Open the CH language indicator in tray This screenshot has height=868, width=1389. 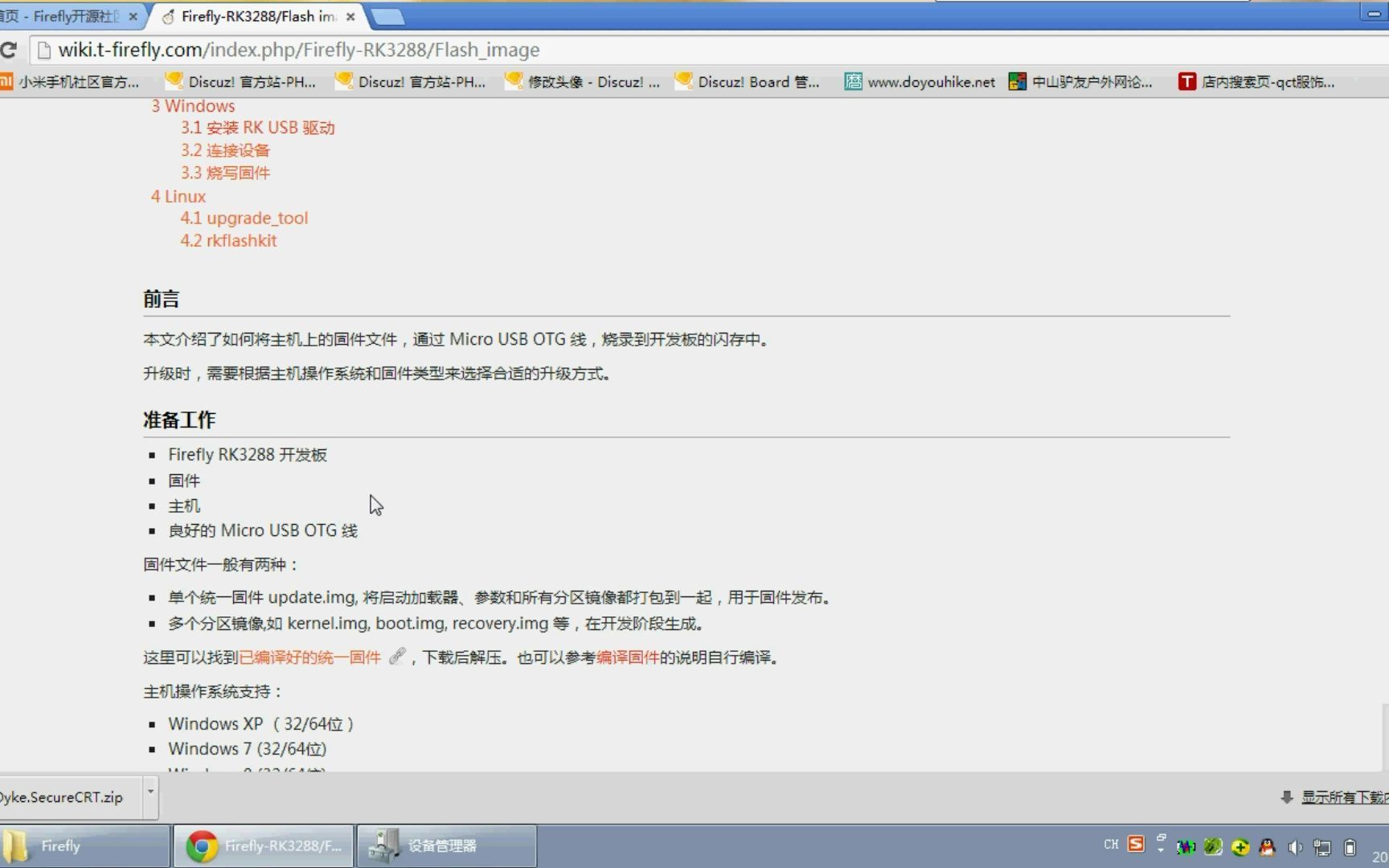pos(1111,845)
